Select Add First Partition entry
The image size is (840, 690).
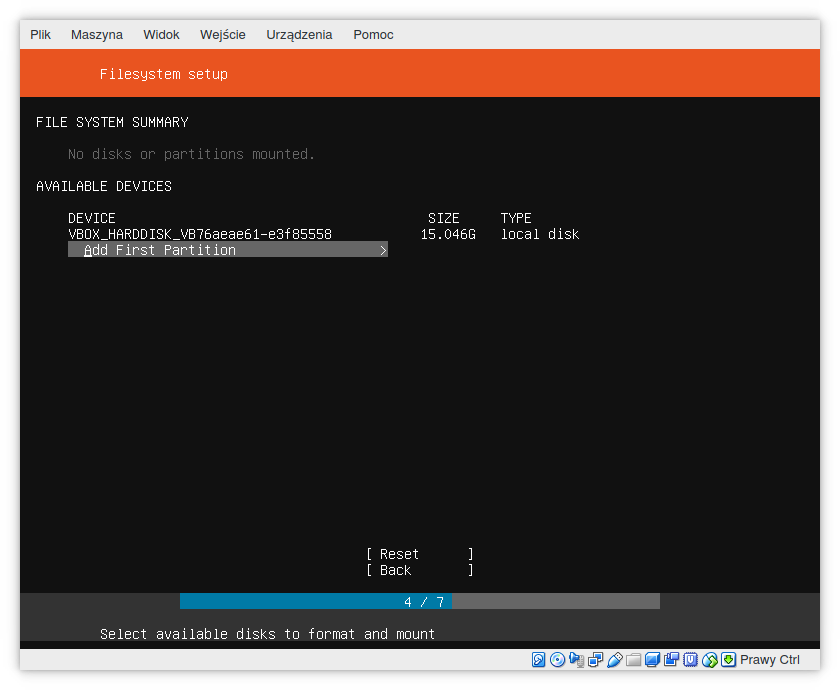click(x=228, y=250)
